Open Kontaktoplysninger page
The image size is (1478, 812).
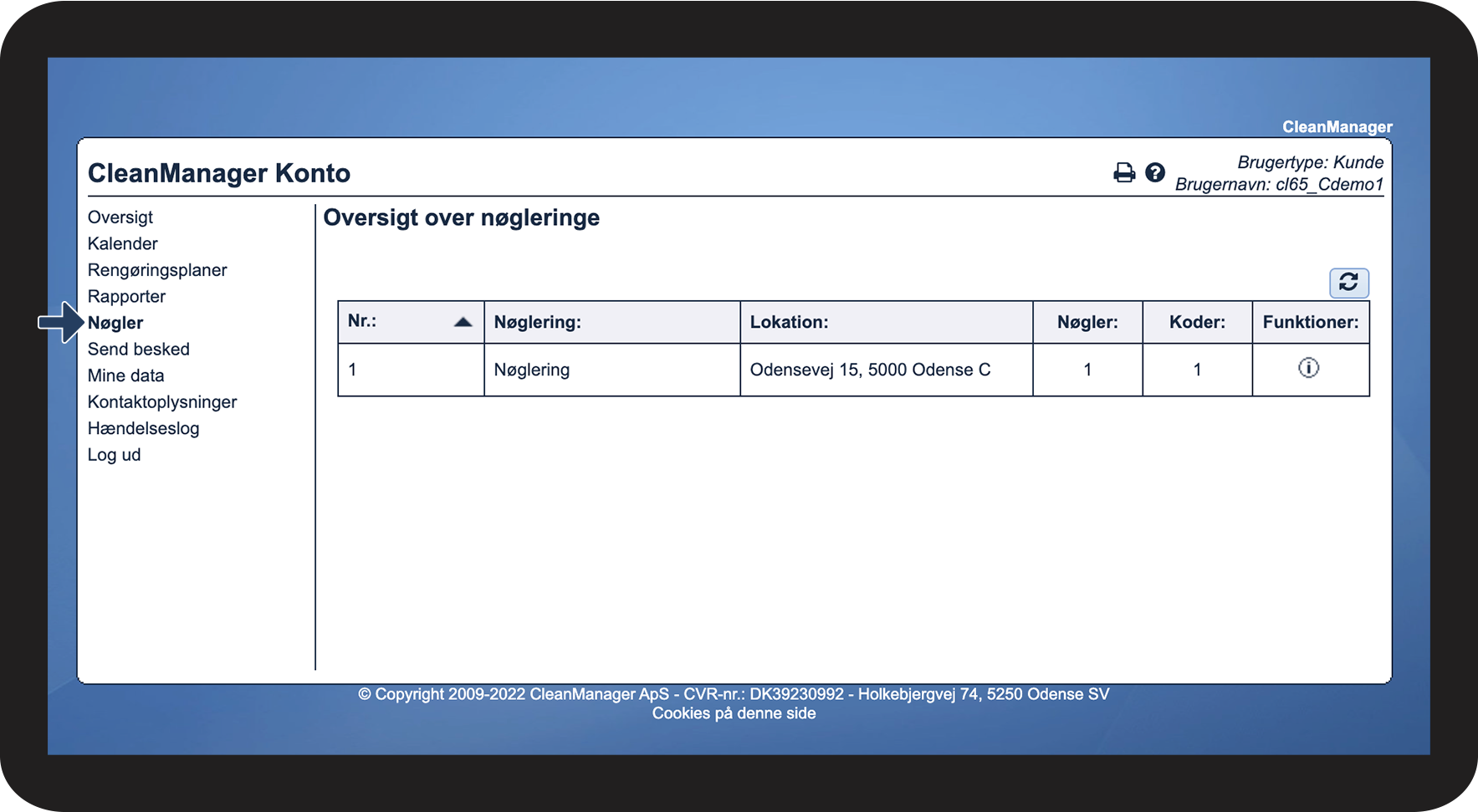tap(162, 402)
